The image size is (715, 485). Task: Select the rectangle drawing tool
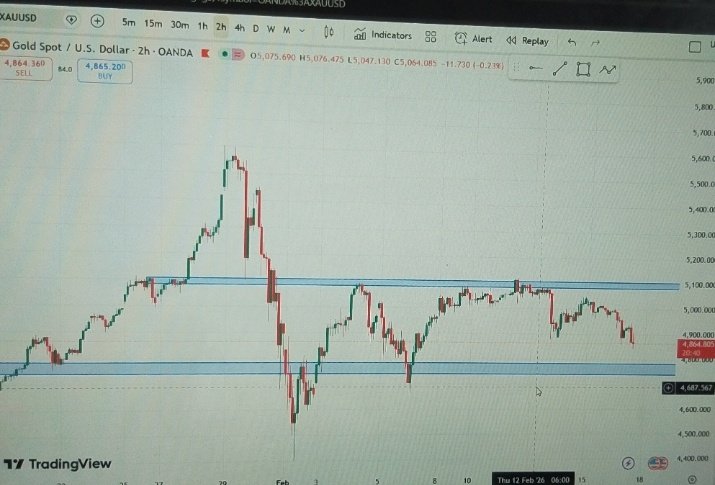coord(583,69)
